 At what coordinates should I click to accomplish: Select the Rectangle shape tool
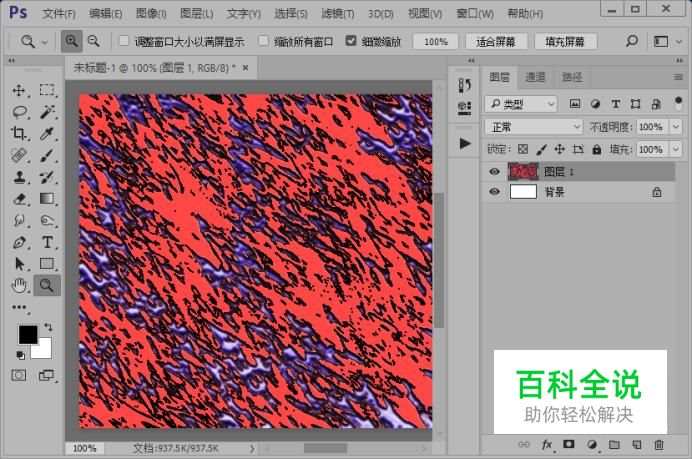47,263
